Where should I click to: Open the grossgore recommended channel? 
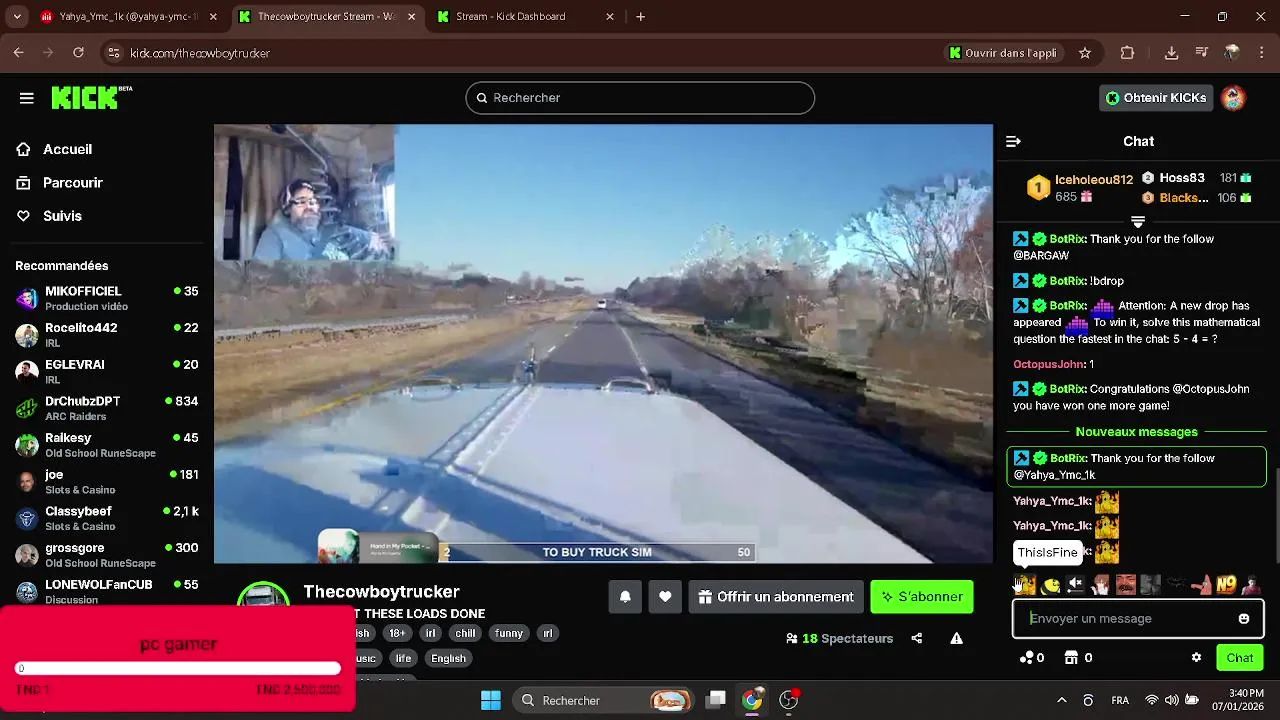coord(107,555)
